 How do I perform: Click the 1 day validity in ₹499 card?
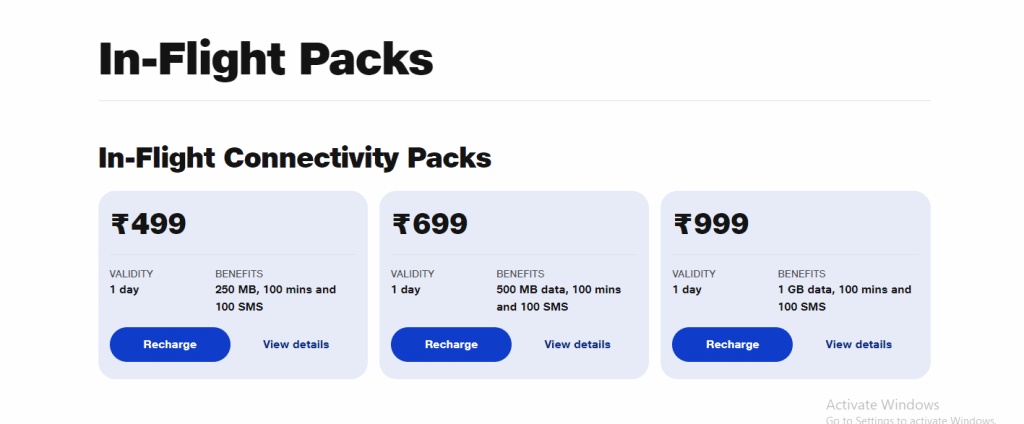click(124, 290)
